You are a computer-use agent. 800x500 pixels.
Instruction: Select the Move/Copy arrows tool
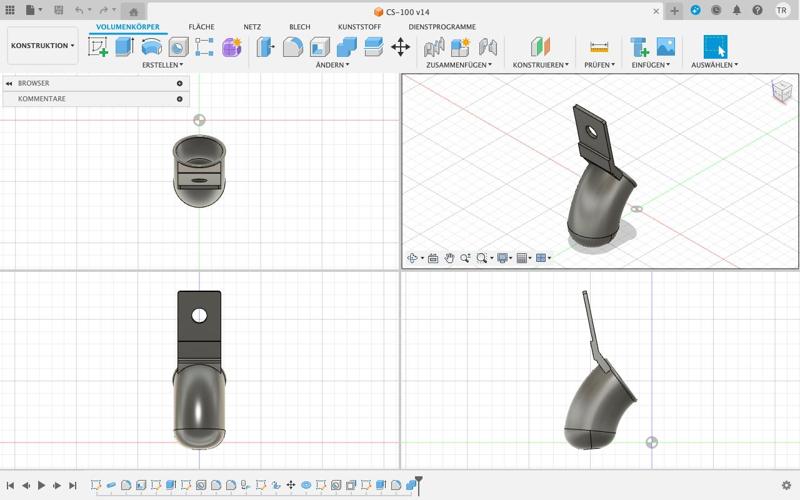(400, 46)
